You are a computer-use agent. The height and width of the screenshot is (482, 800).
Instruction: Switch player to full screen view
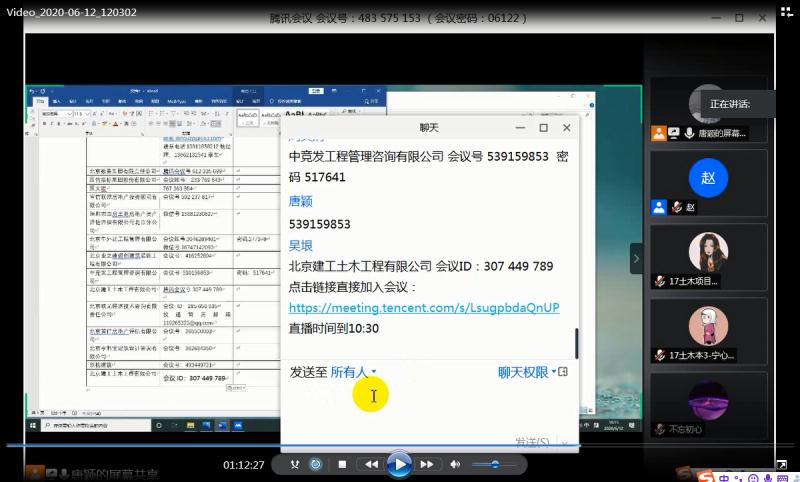[x=782, y=464]
